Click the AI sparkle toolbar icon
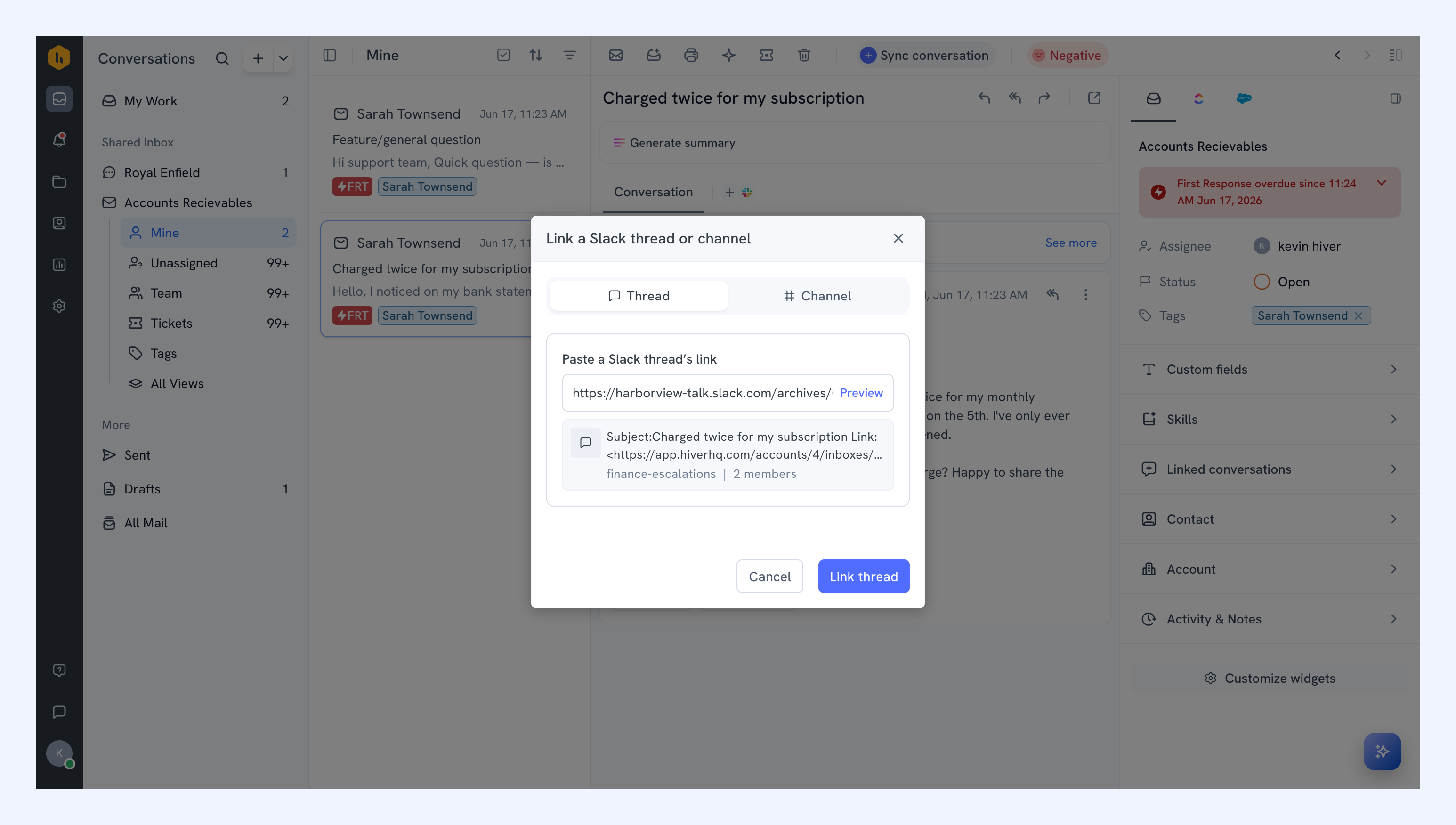The height and width of the screenshot is (825, 1456). pos(728,55)
